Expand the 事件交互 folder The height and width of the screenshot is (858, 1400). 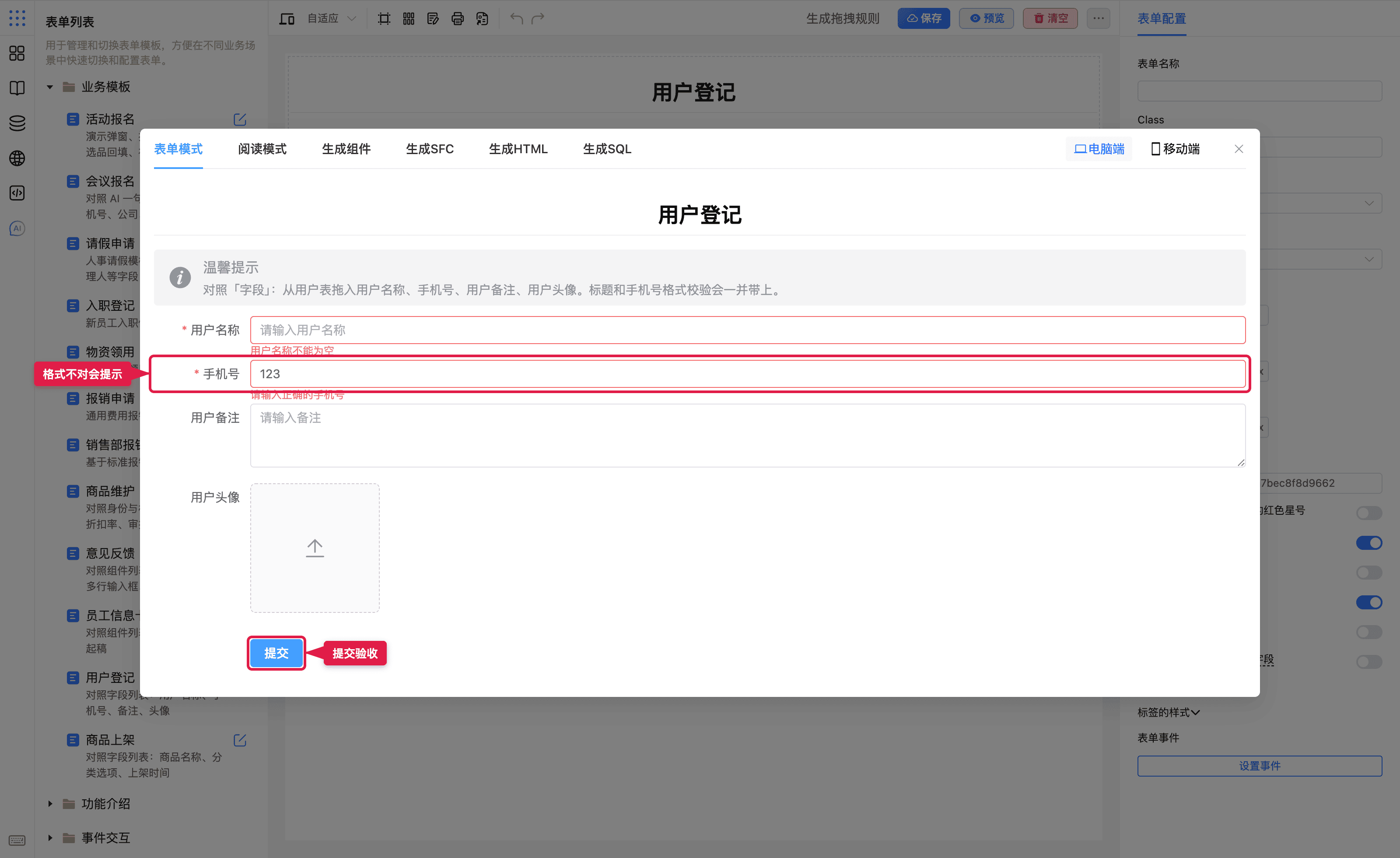click(x=50, y=837)
